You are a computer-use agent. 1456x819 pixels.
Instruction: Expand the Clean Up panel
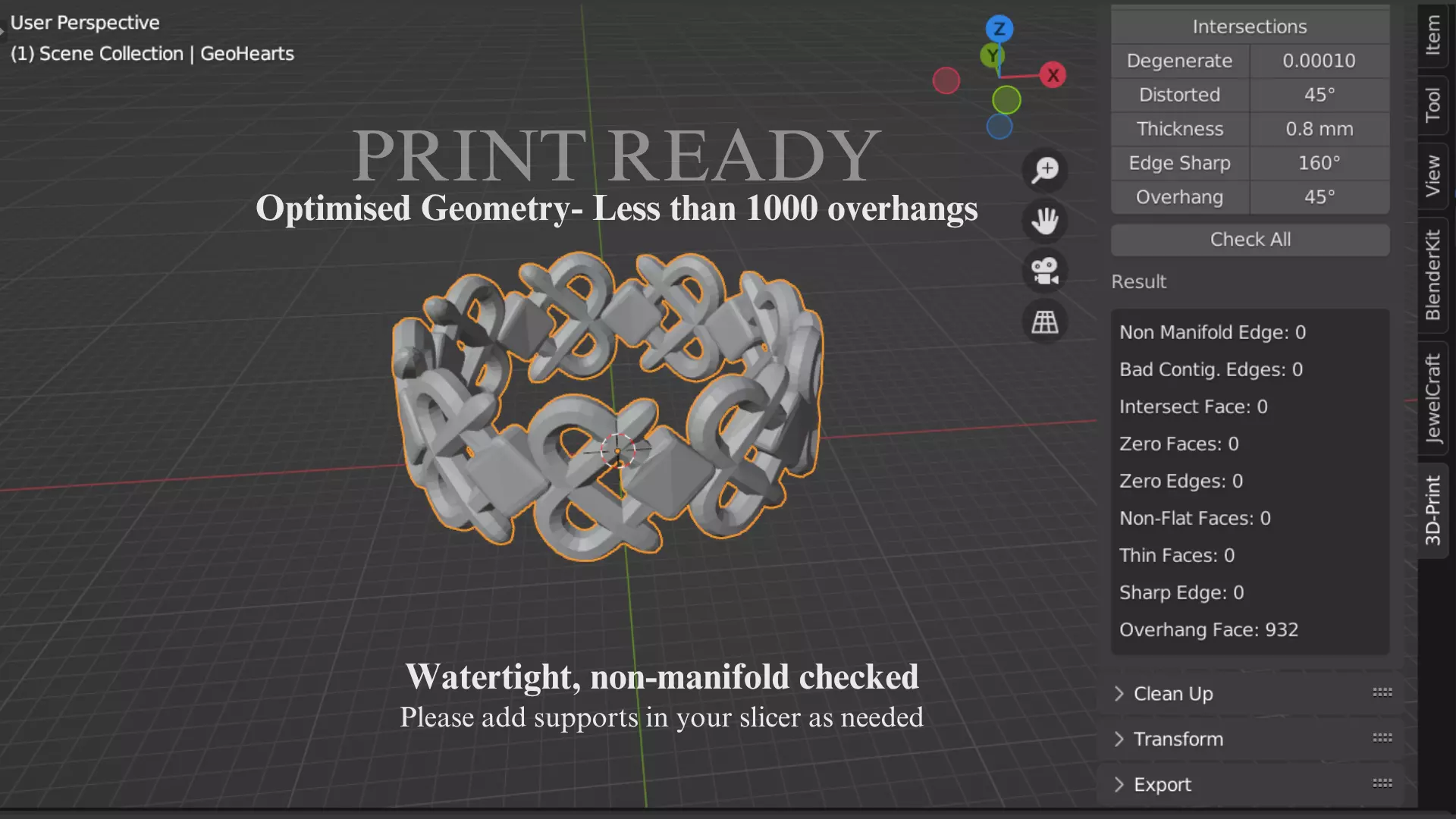(1173, 693)
